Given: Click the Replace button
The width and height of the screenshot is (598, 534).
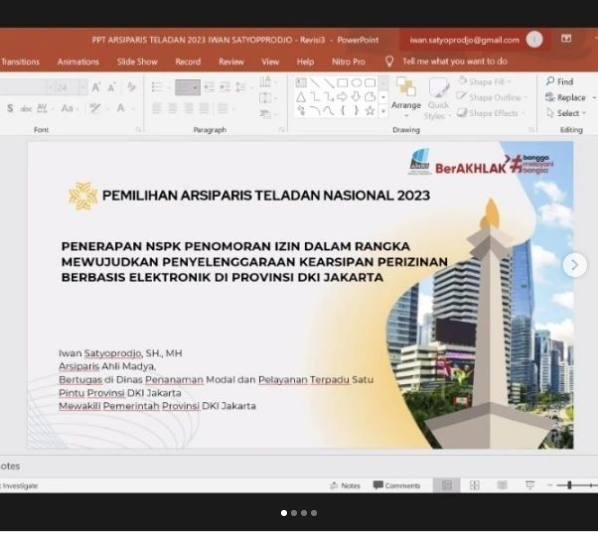Looking at the screenshot, I should coord(566,98).
